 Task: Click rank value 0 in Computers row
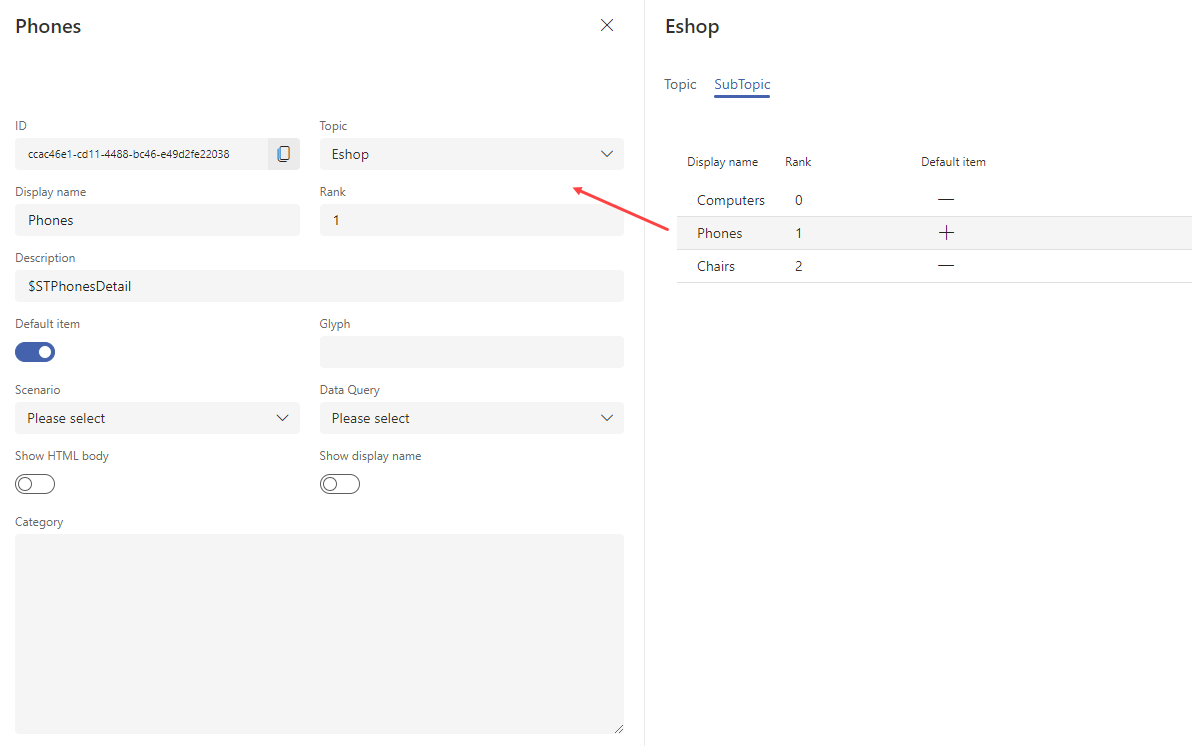click(x=798, y=200)
